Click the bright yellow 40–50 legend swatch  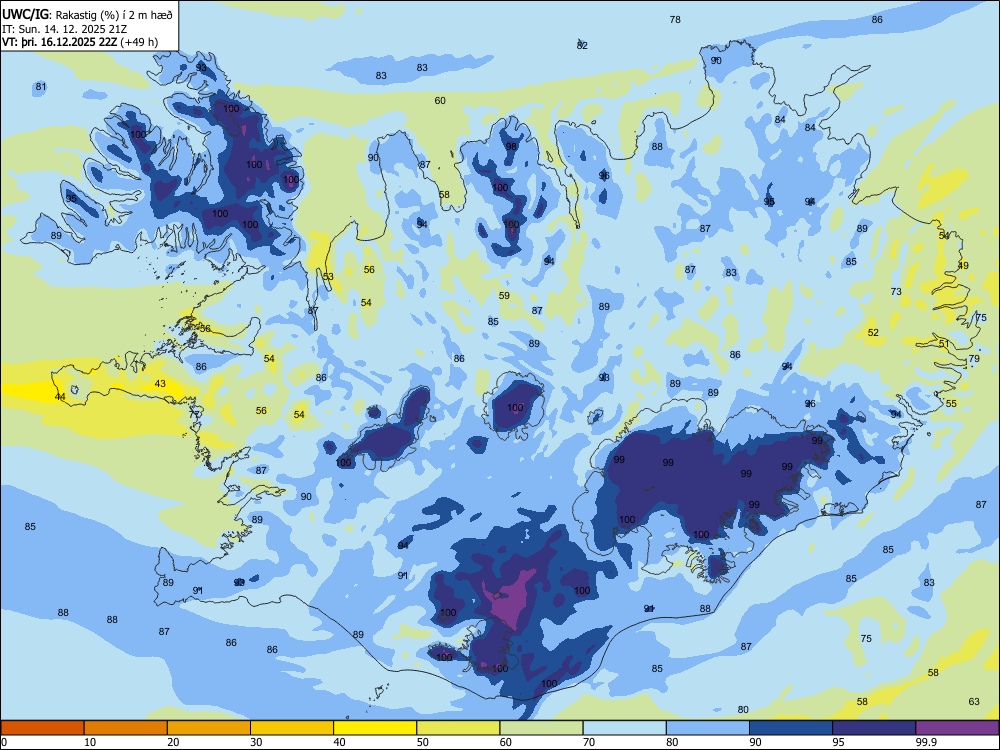[x=375, y=728]
